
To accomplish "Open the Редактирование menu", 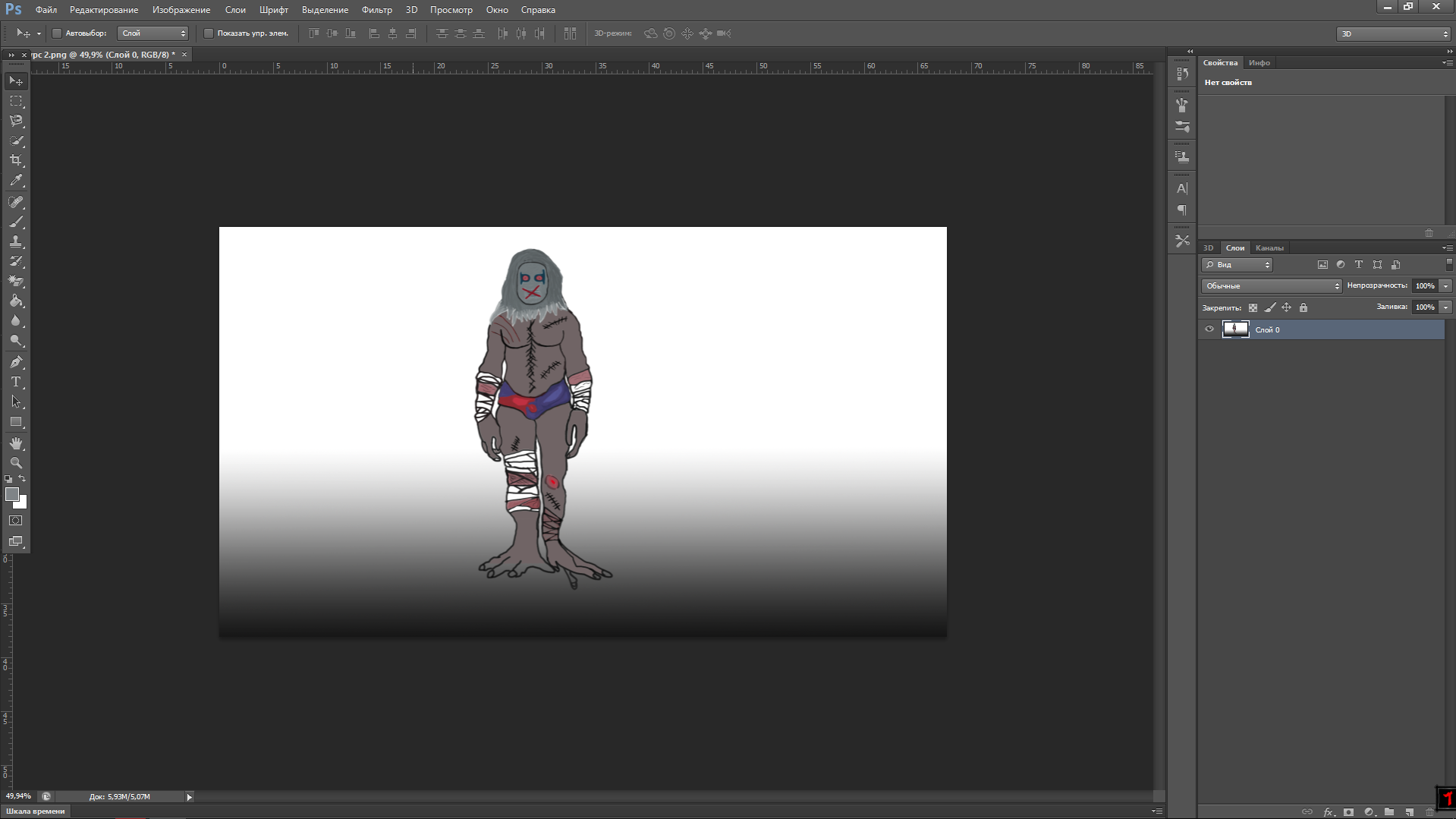I will point(104,10).
